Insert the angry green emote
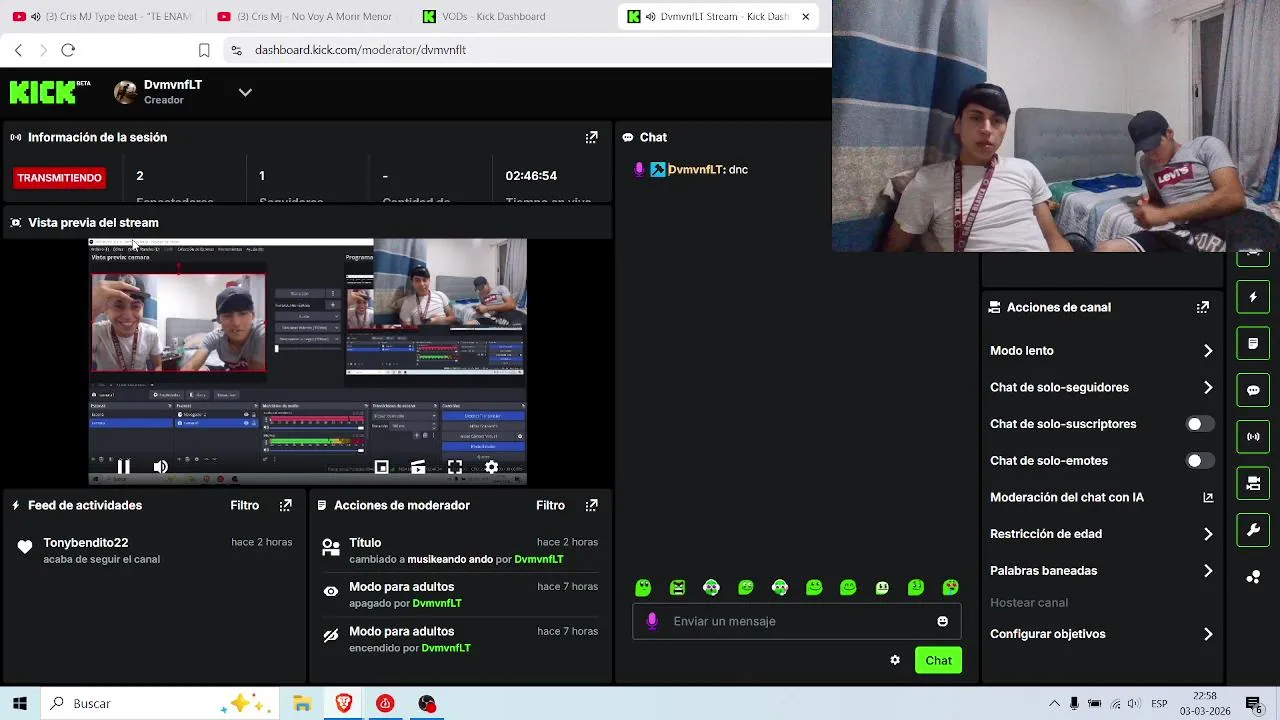 (x=677, y=588)
